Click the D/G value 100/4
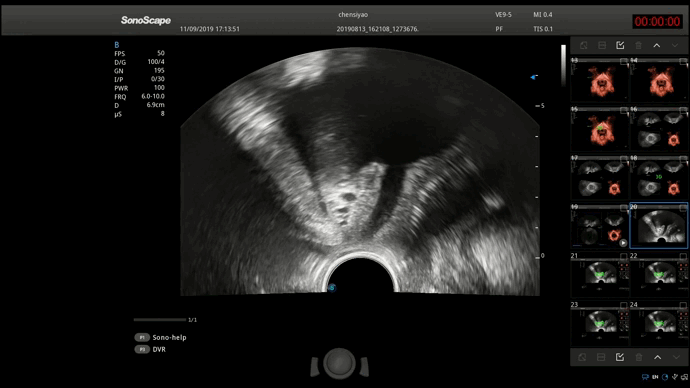 point(156,62)
